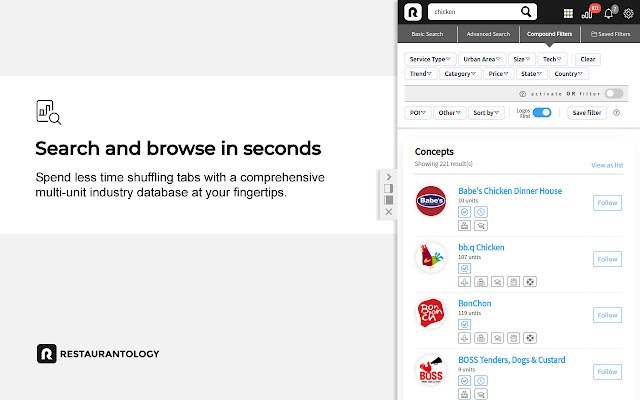The image size is (640, 400).
Task: Click the checkmark badge under BonChon
Action: tap(464, 324)
